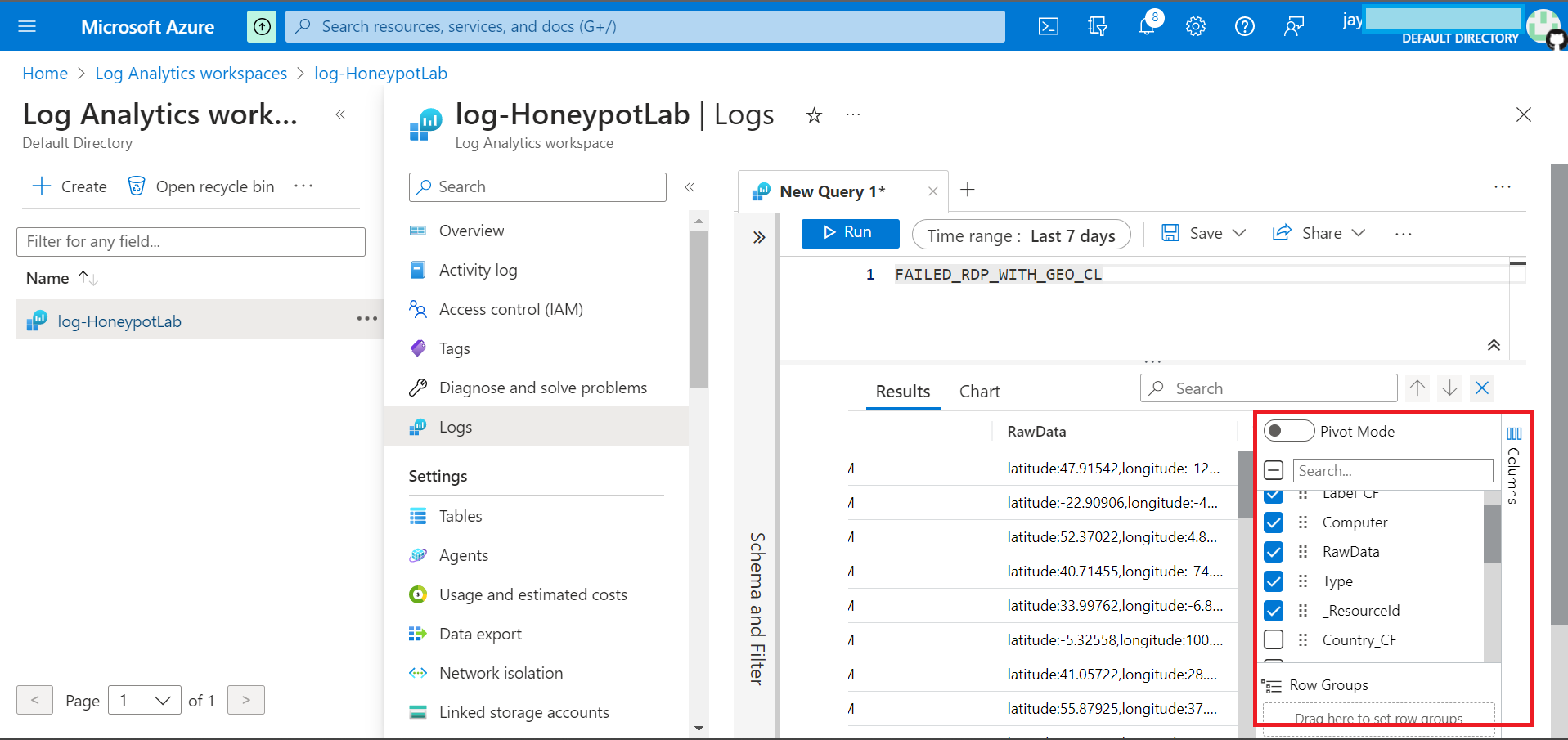
Task: Collapse the query editor with up chevrons
Action: 1494,345
